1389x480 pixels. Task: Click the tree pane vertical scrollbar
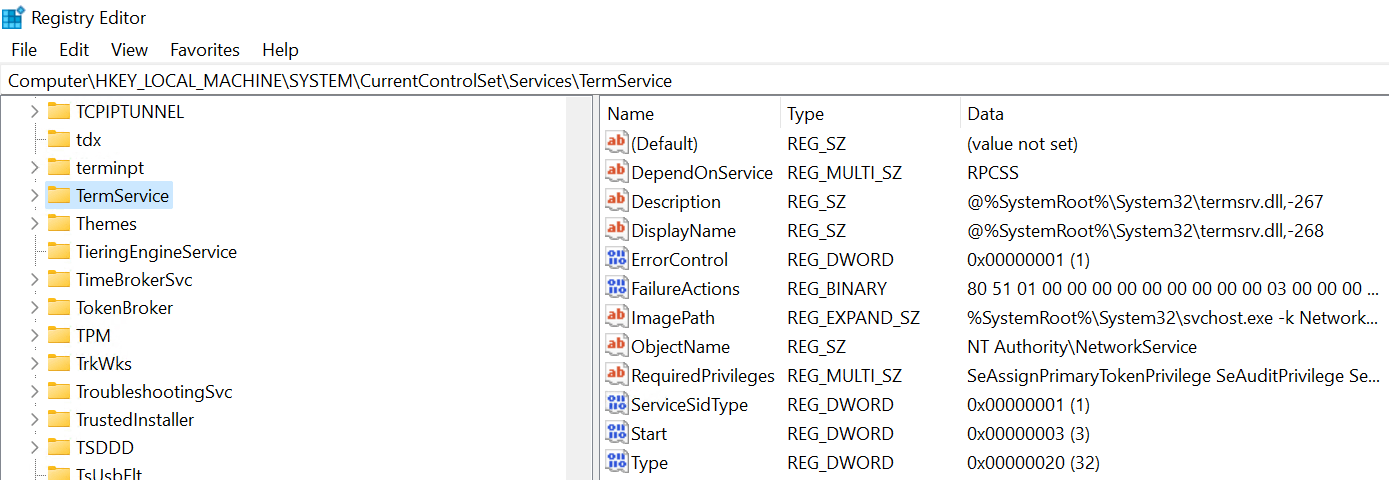click(x=580, y=288)
